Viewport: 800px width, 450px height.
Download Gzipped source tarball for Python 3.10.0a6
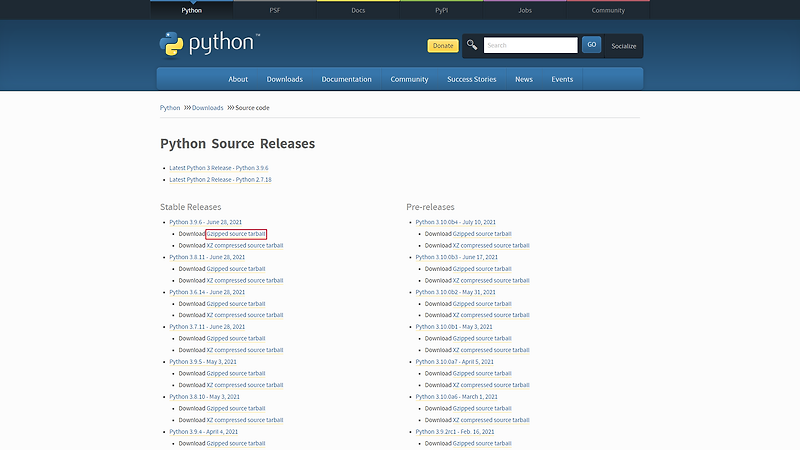coord(482,408)
